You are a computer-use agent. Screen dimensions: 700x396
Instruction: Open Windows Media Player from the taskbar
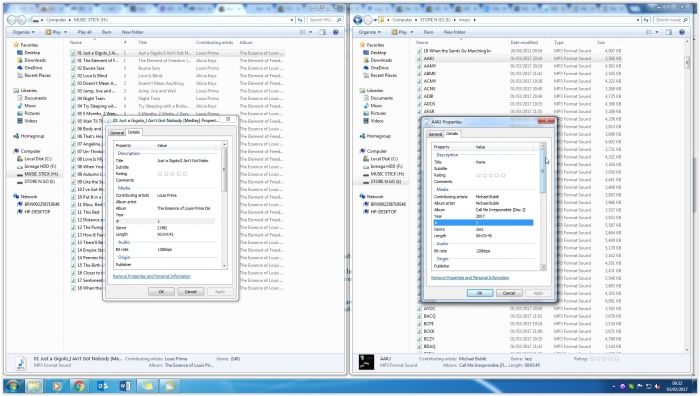(x=56, y=386)
